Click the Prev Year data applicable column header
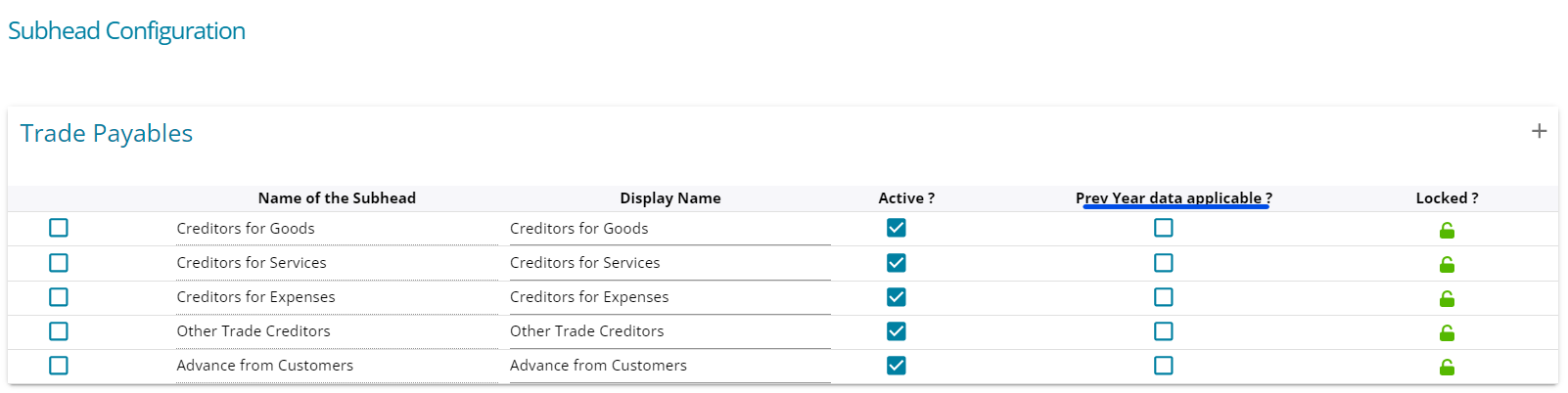1568x393 pixels. click(1174, 197)
